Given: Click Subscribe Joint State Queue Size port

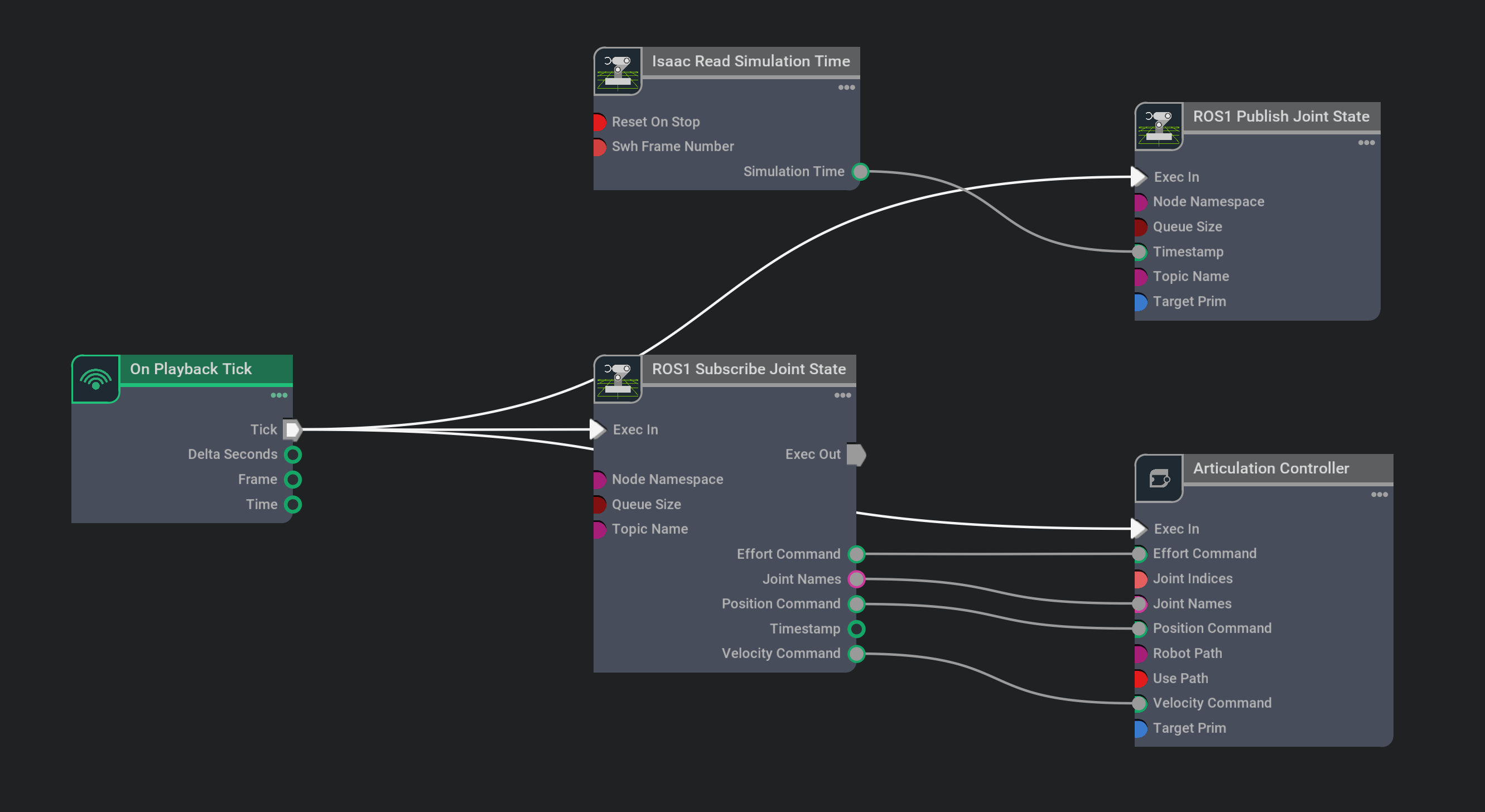Looking at the screenshot, I should [599, 505].
